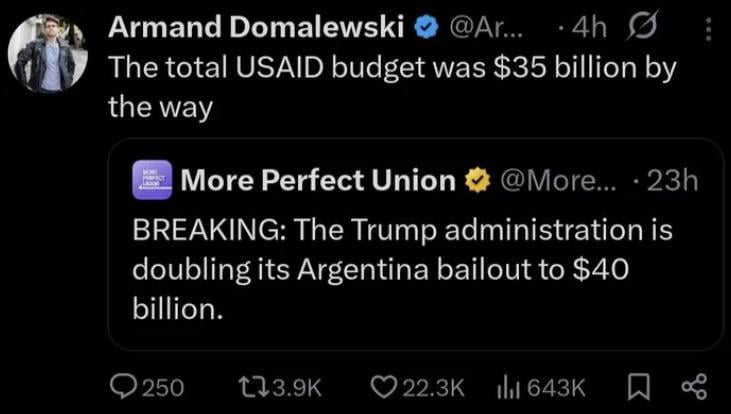Click the Armand Domalewski display name
The height and width of the screenshot is (414, 731).
pos(255,31)
